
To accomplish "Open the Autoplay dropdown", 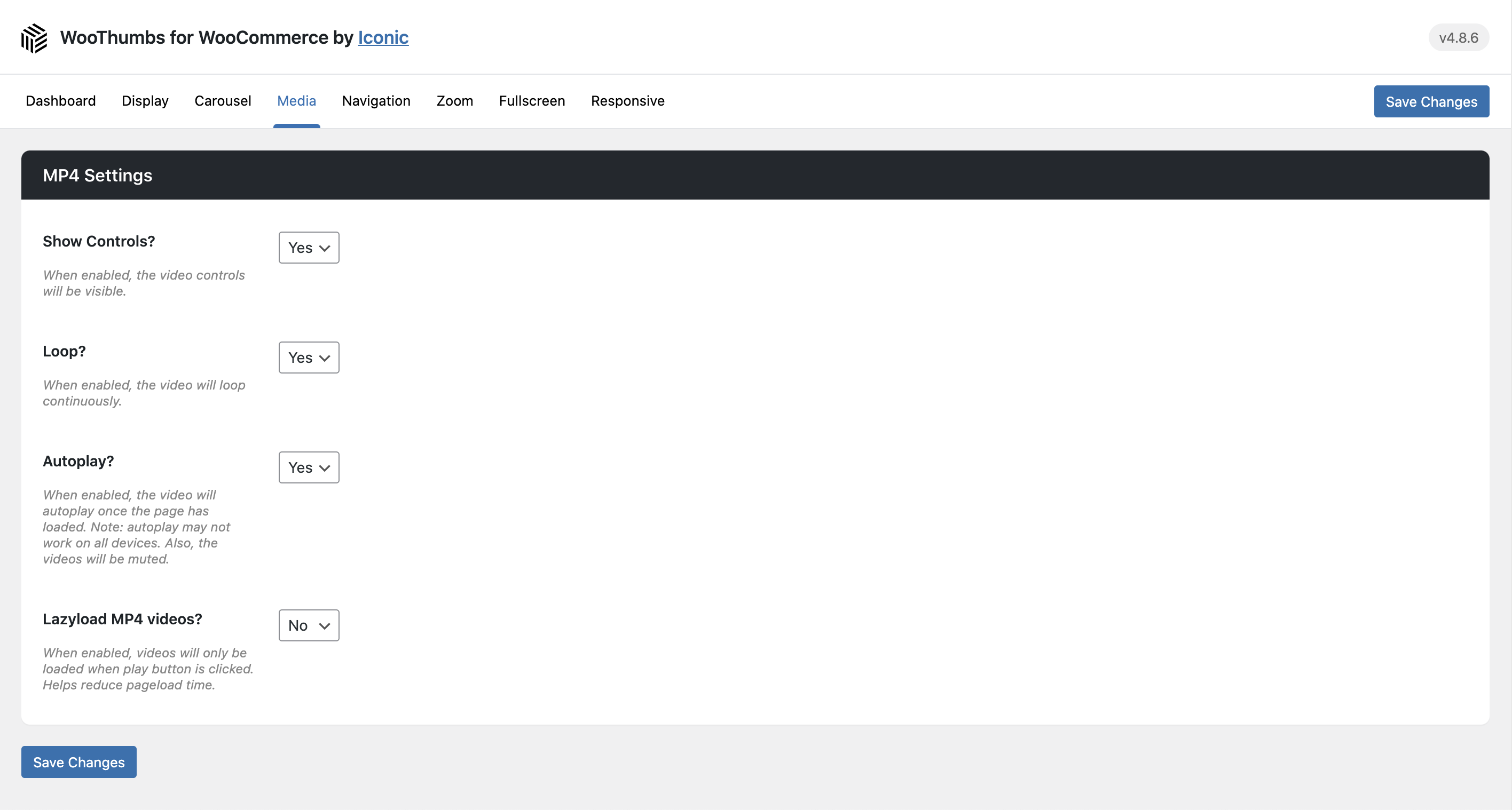I will pyautogui.click(x=309, y=467).
